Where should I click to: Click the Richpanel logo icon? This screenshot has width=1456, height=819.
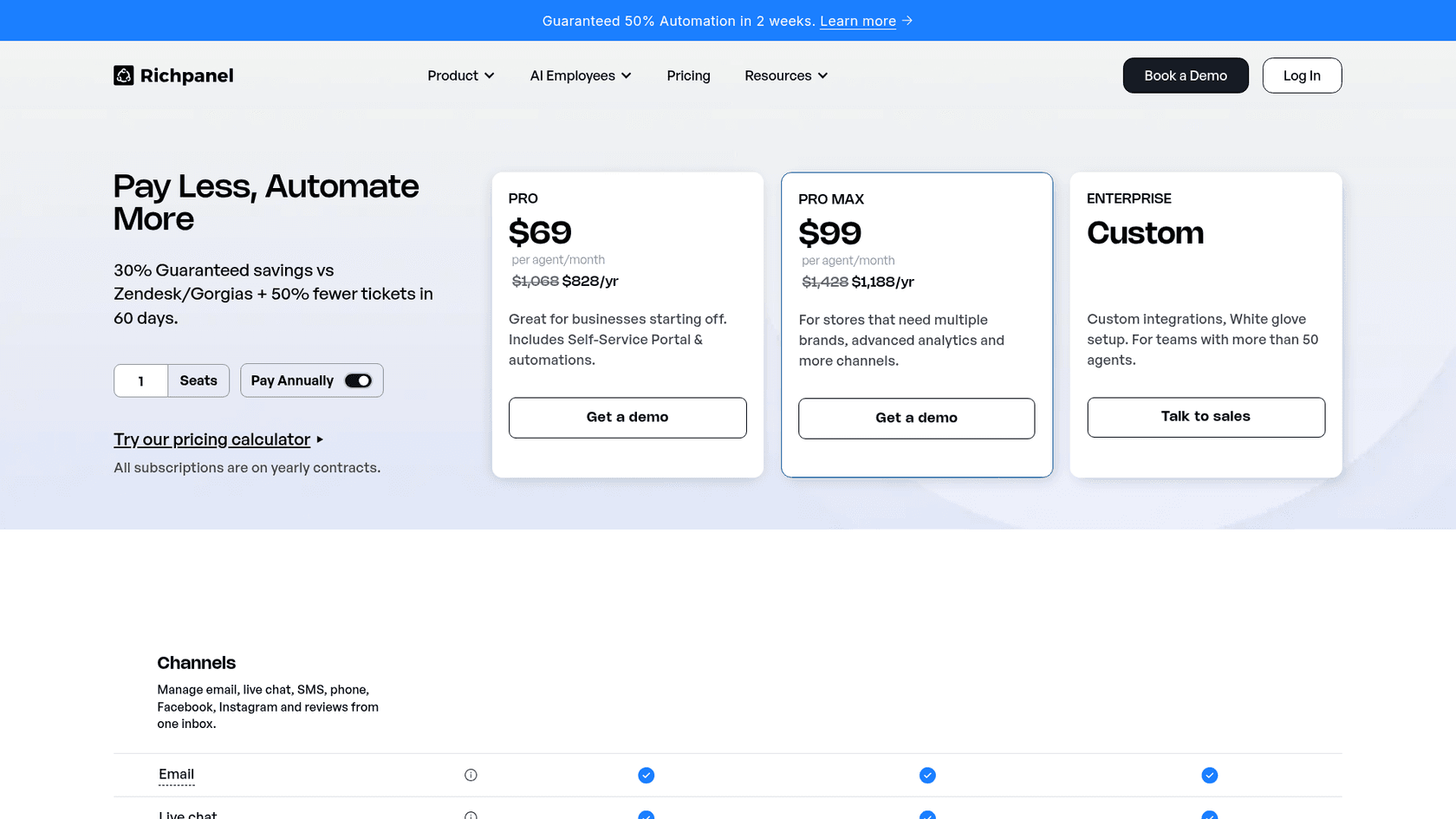coord(124,75)
